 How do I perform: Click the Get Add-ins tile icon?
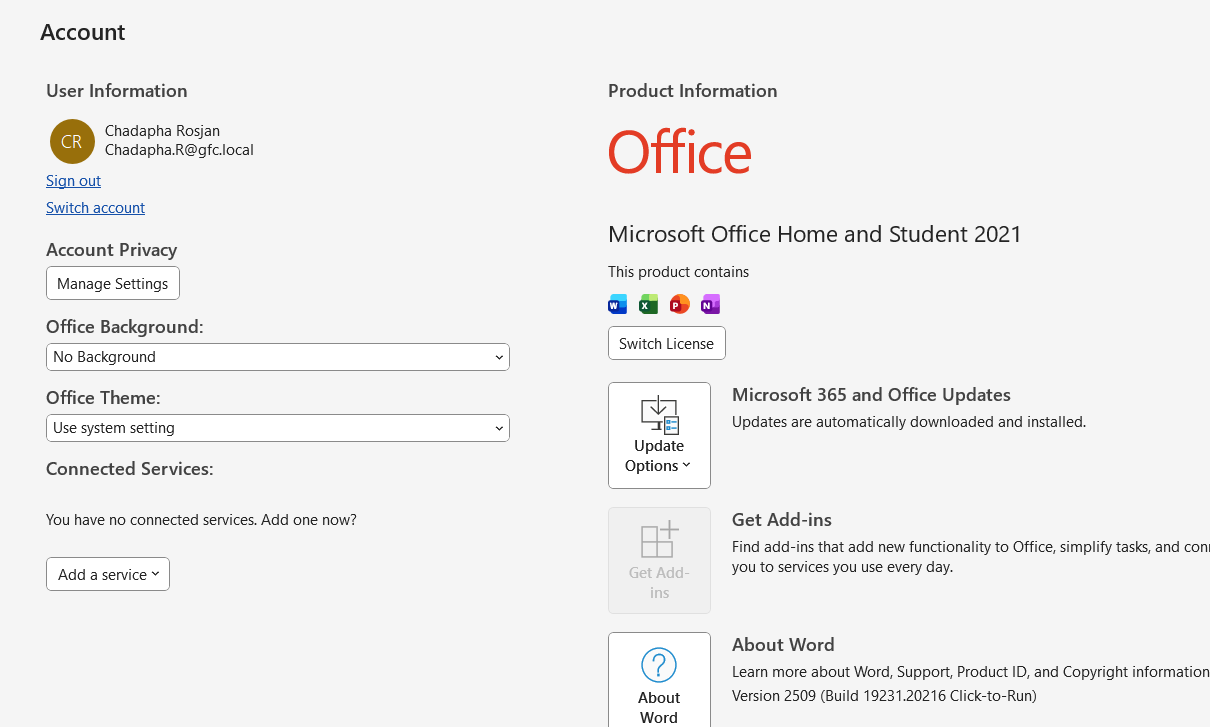(x=659, y=560)
